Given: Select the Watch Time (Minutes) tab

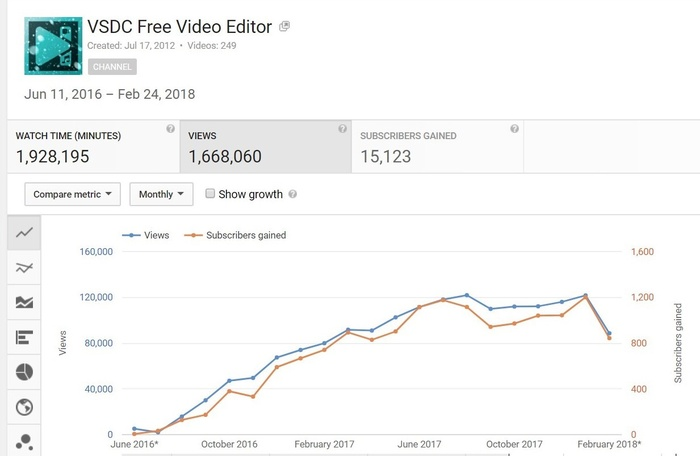Looking at the screenshot, I should 93,146.
